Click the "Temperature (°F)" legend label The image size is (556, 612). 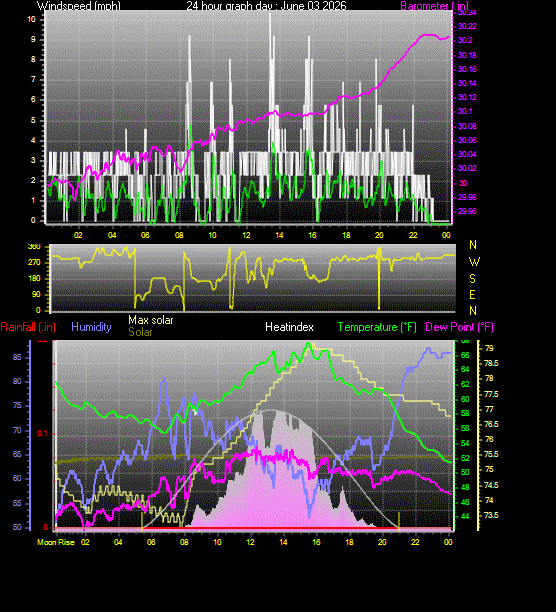click(377, 327)
